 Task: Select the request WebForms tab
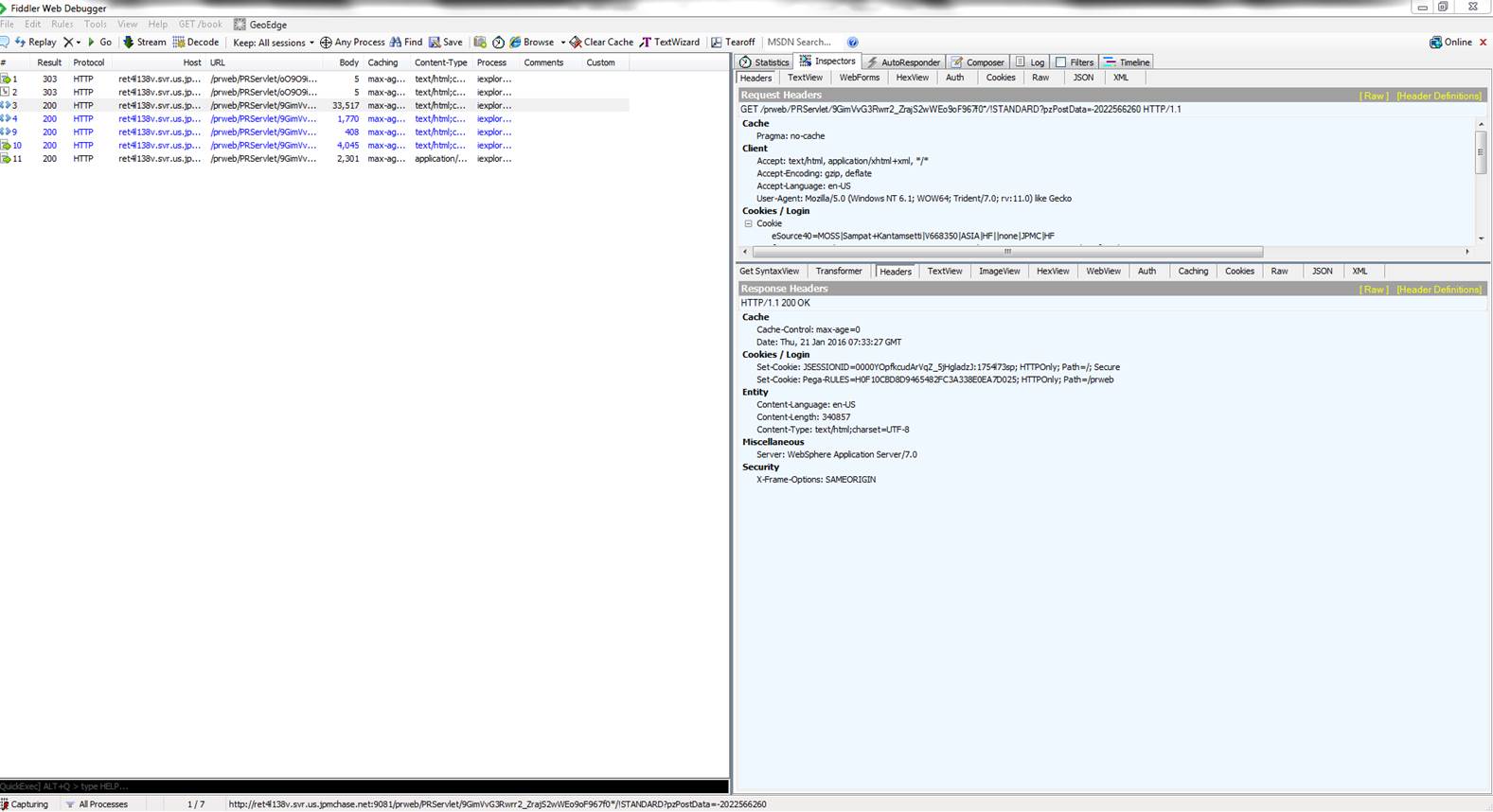click(860, 78)
